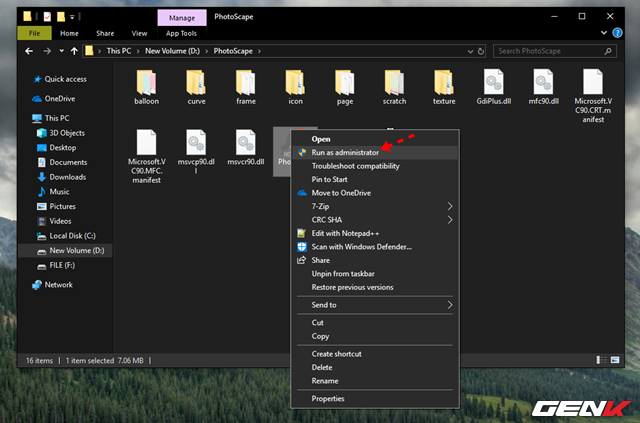The image size is (640, 423).
Task: Choose Restore previous versions
Action: [x=375, y=287]
